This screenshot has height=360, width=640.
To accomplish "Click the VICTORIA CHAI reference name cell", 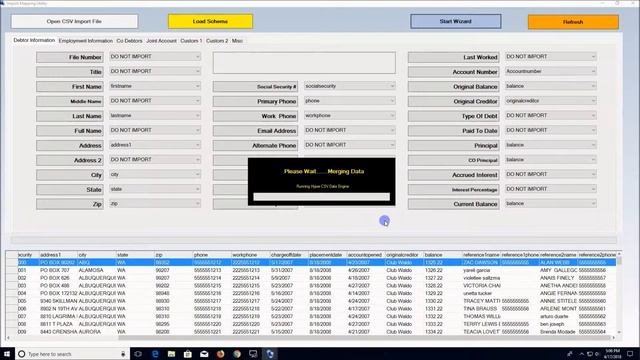I will (481, 286).
